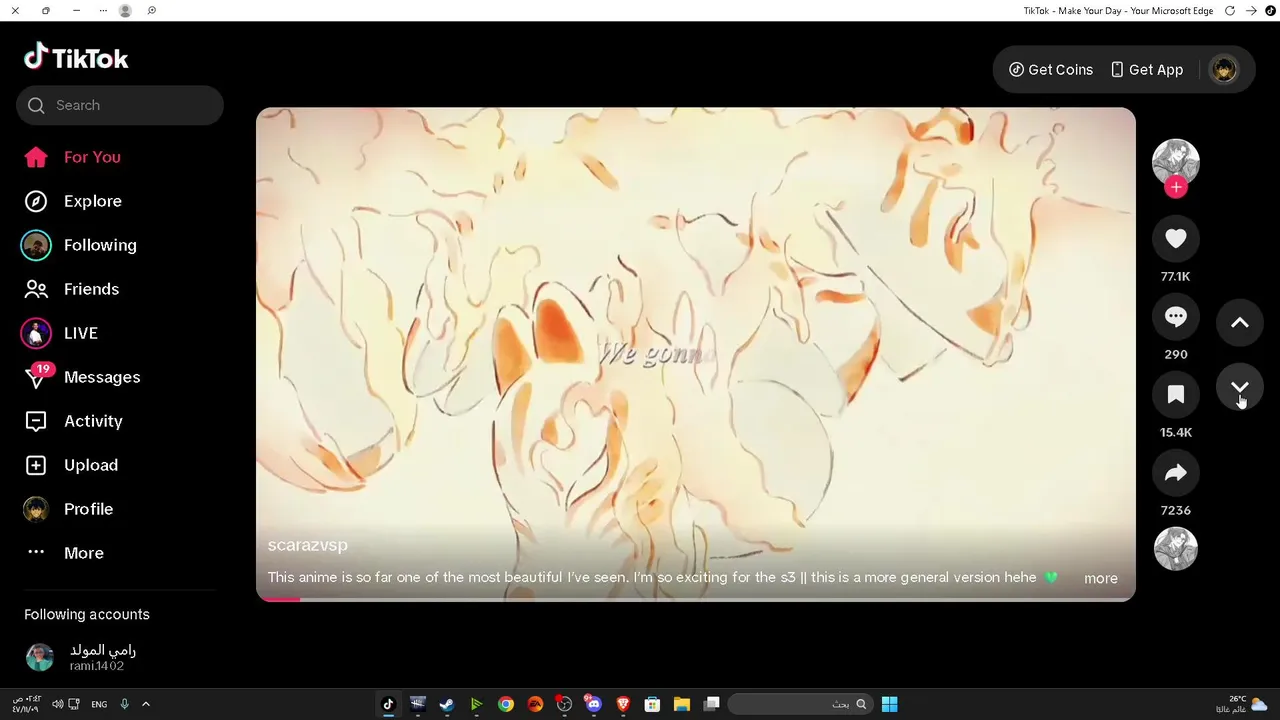The width and height of the screenshot is (1280, 720).
Task: Click the TikTok logo
Action: 76,57
